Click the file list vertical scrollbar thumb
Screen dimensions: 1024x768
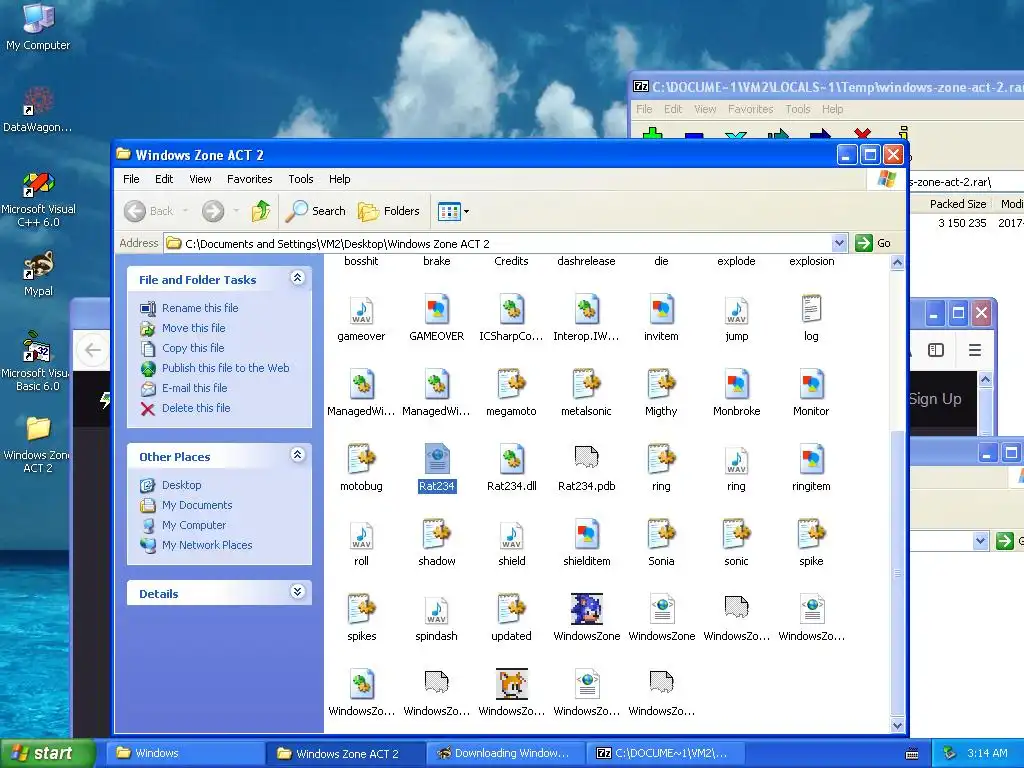coord(897,573)
